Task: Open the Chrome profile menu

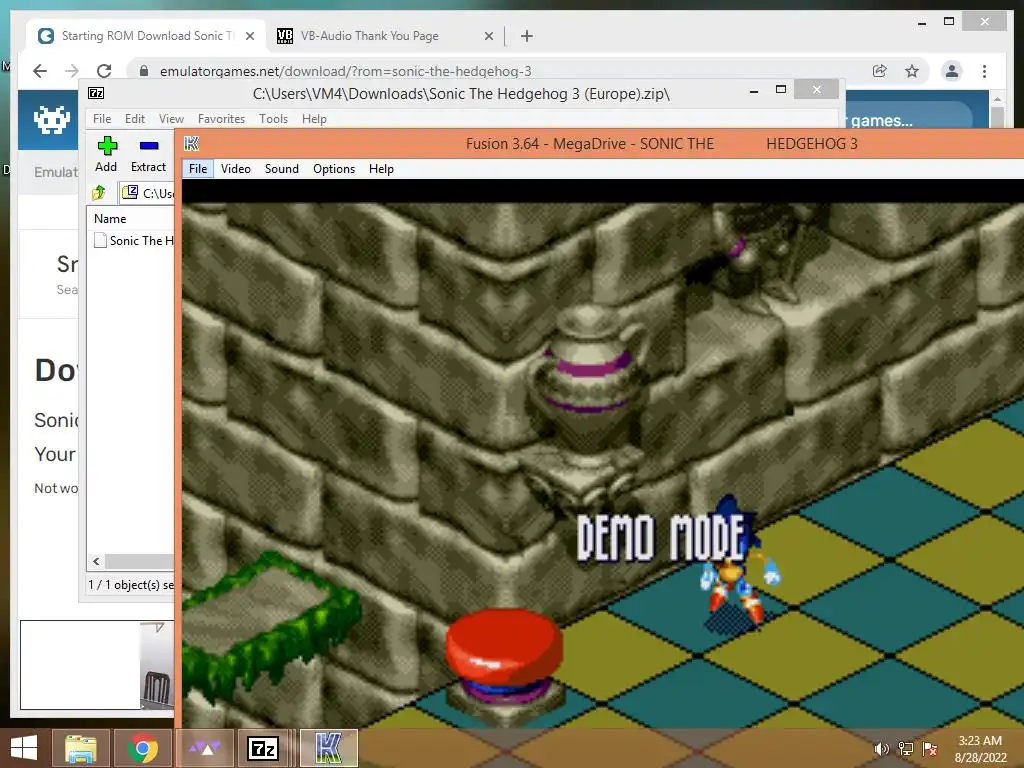Action: [x=952, y=71]
